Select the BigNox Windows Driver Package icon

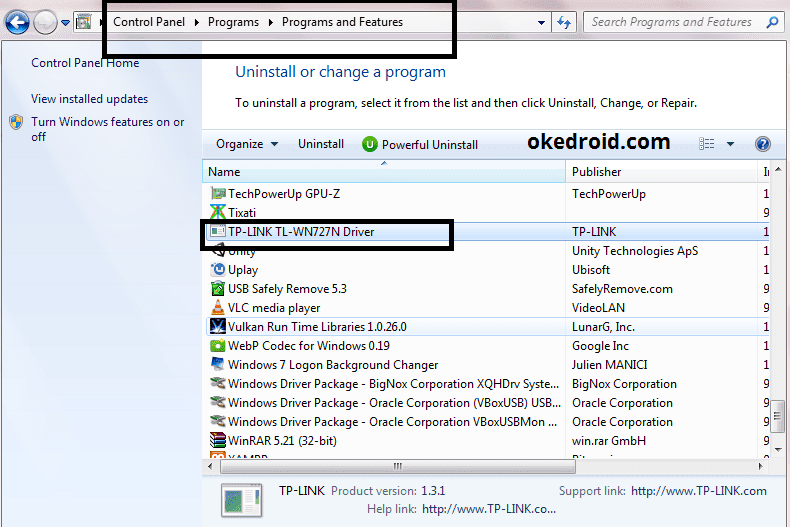click(218, 383)
